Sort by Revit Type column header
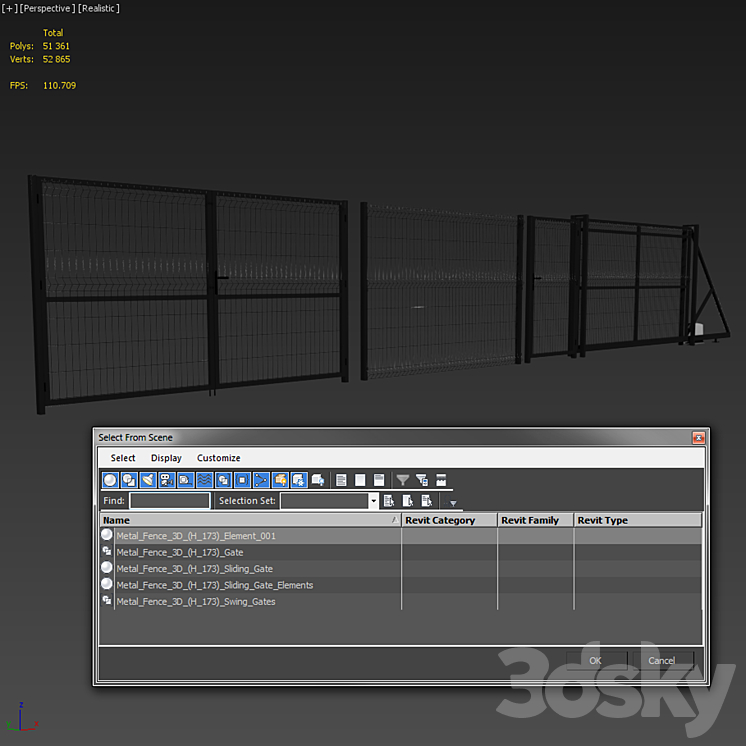746x746 pixels. click(638, 520)
